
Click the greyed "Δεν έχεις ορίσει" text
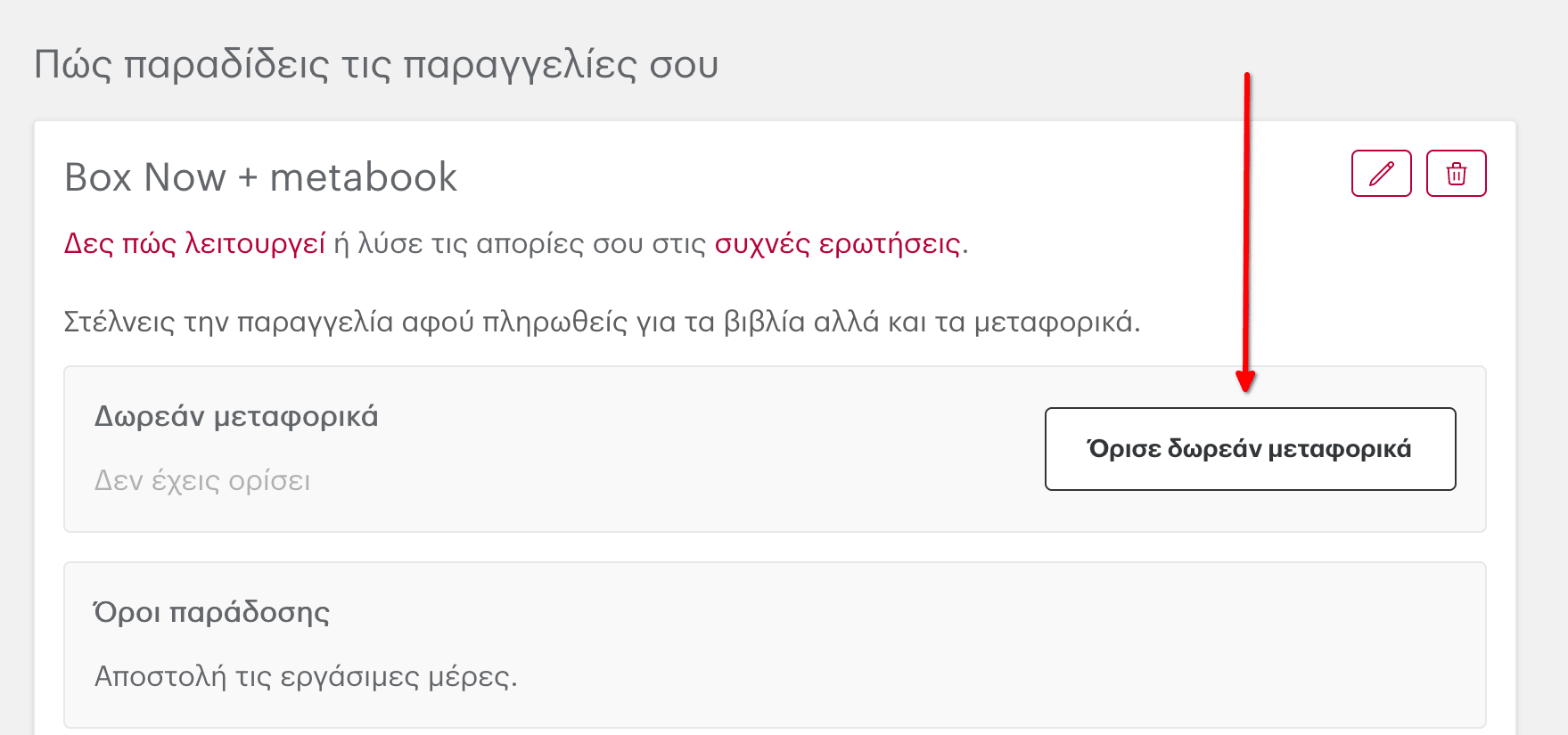point(202,481)
